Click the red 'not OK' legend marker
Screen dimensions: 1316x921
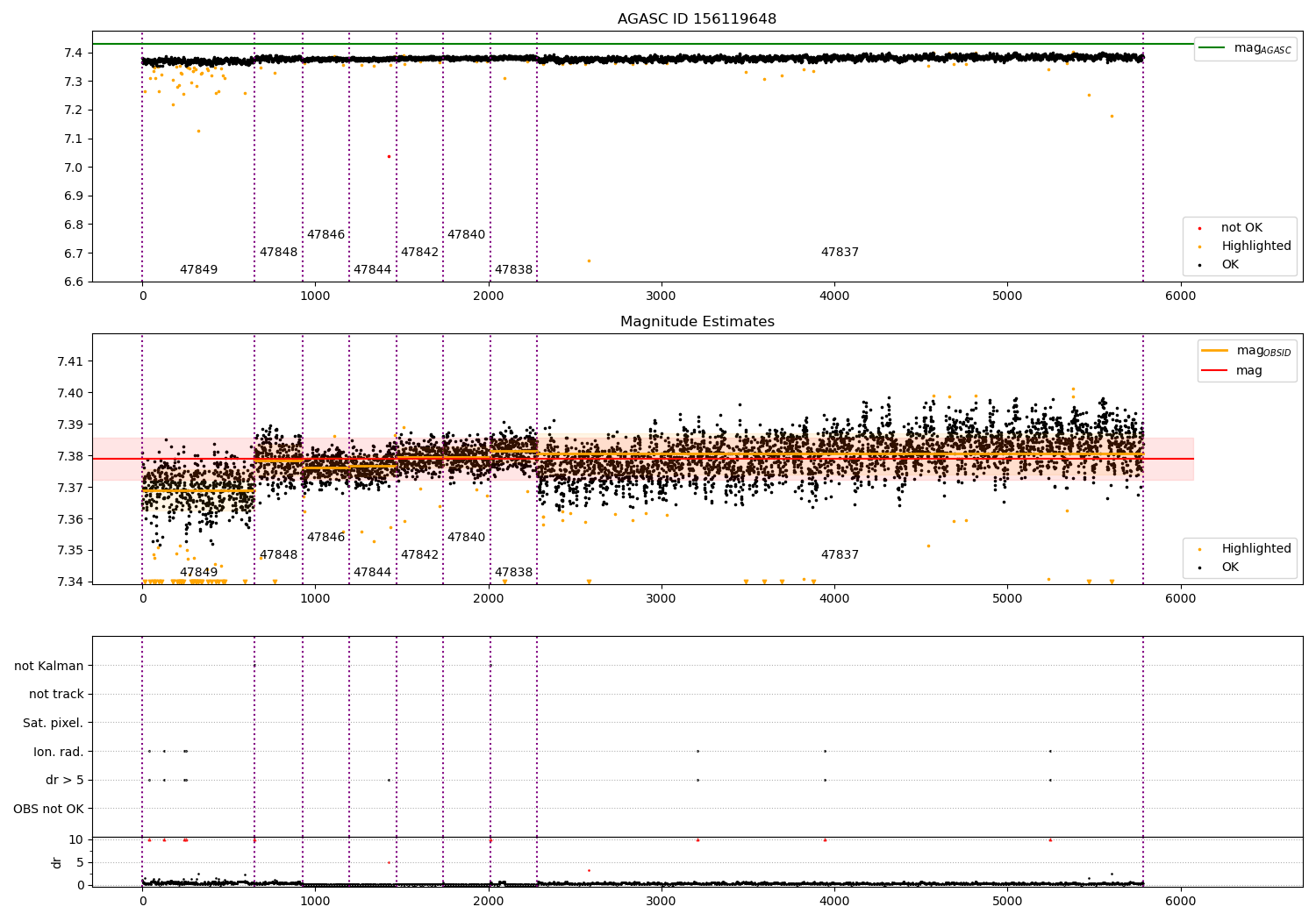pos(1200,228)
